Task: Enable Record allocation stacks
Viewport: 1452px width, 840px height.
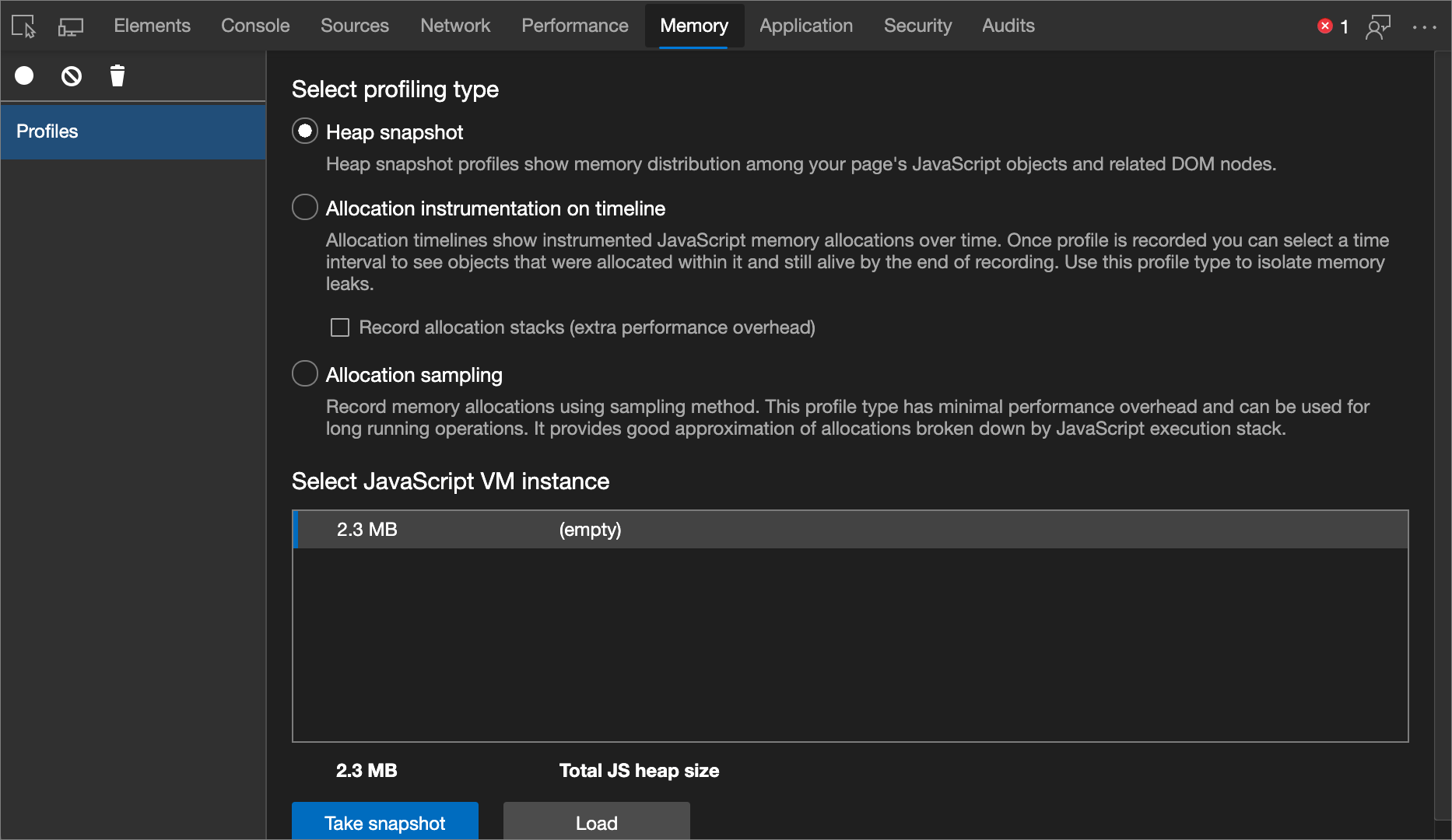Action: (340, 327)
